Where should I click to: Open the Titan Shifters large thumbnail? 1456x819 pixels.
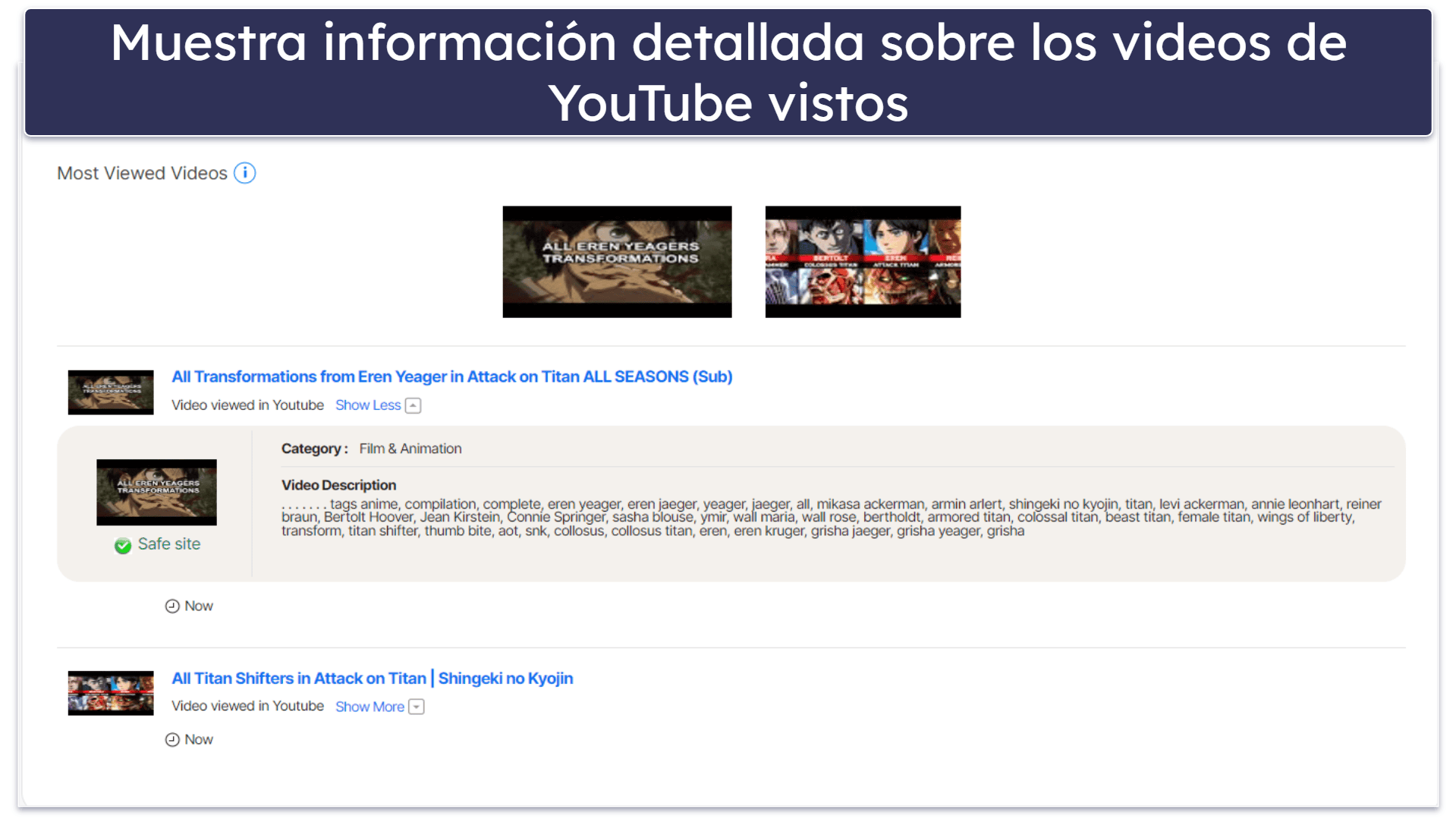tap(863, 262)
